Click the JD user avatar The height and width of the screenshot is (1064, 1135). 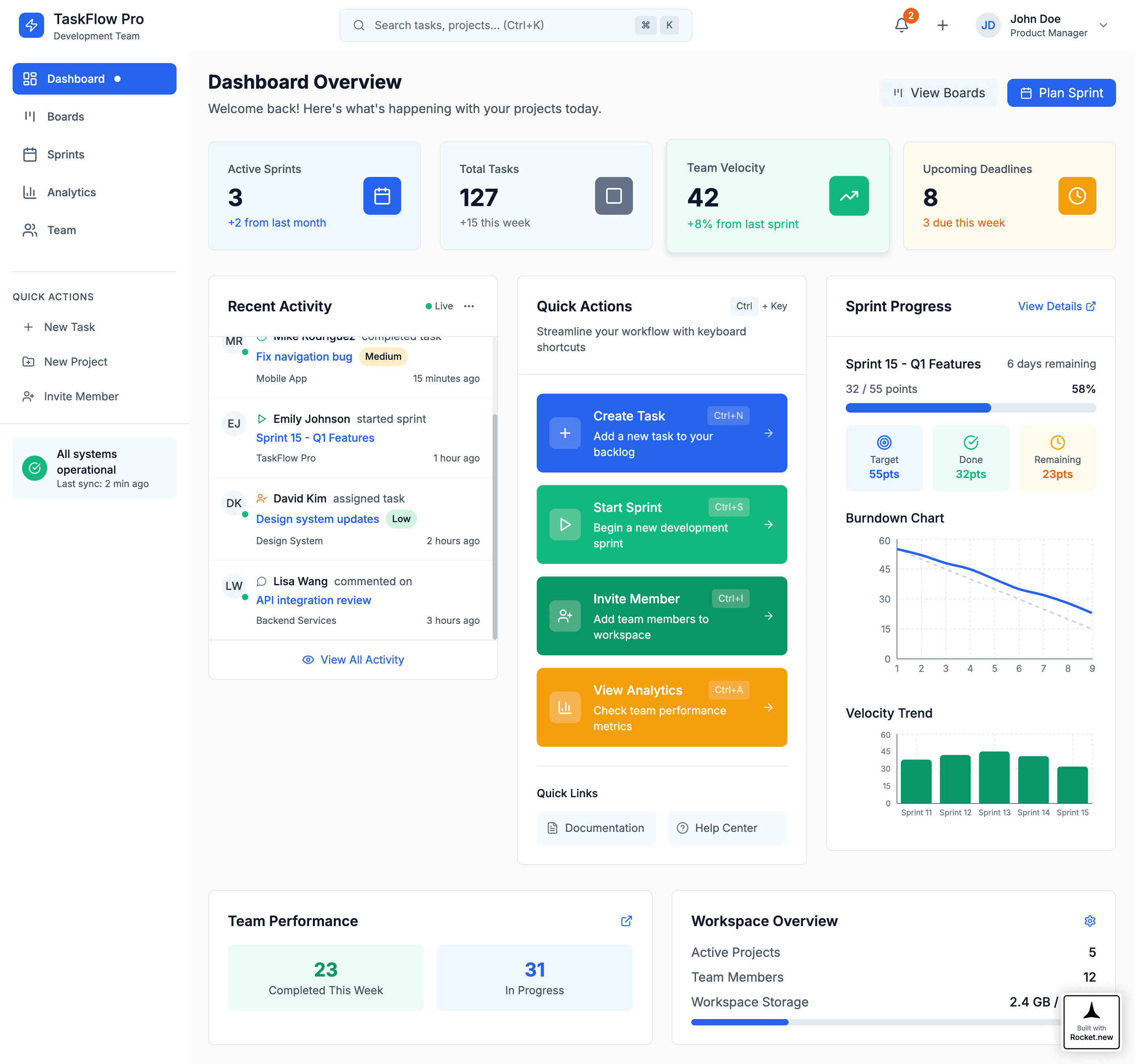(988, 25)
